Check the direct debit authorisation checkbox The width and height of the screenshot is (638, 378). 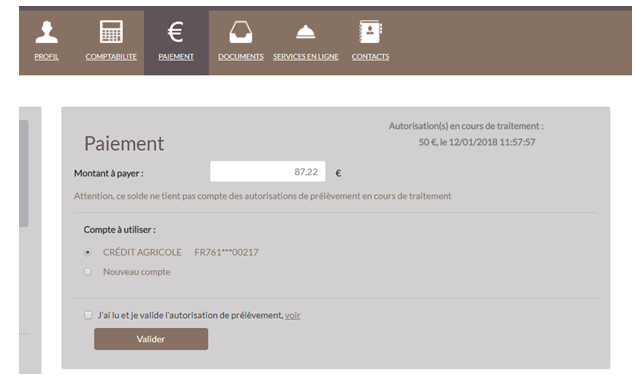[x=88, y=315]
